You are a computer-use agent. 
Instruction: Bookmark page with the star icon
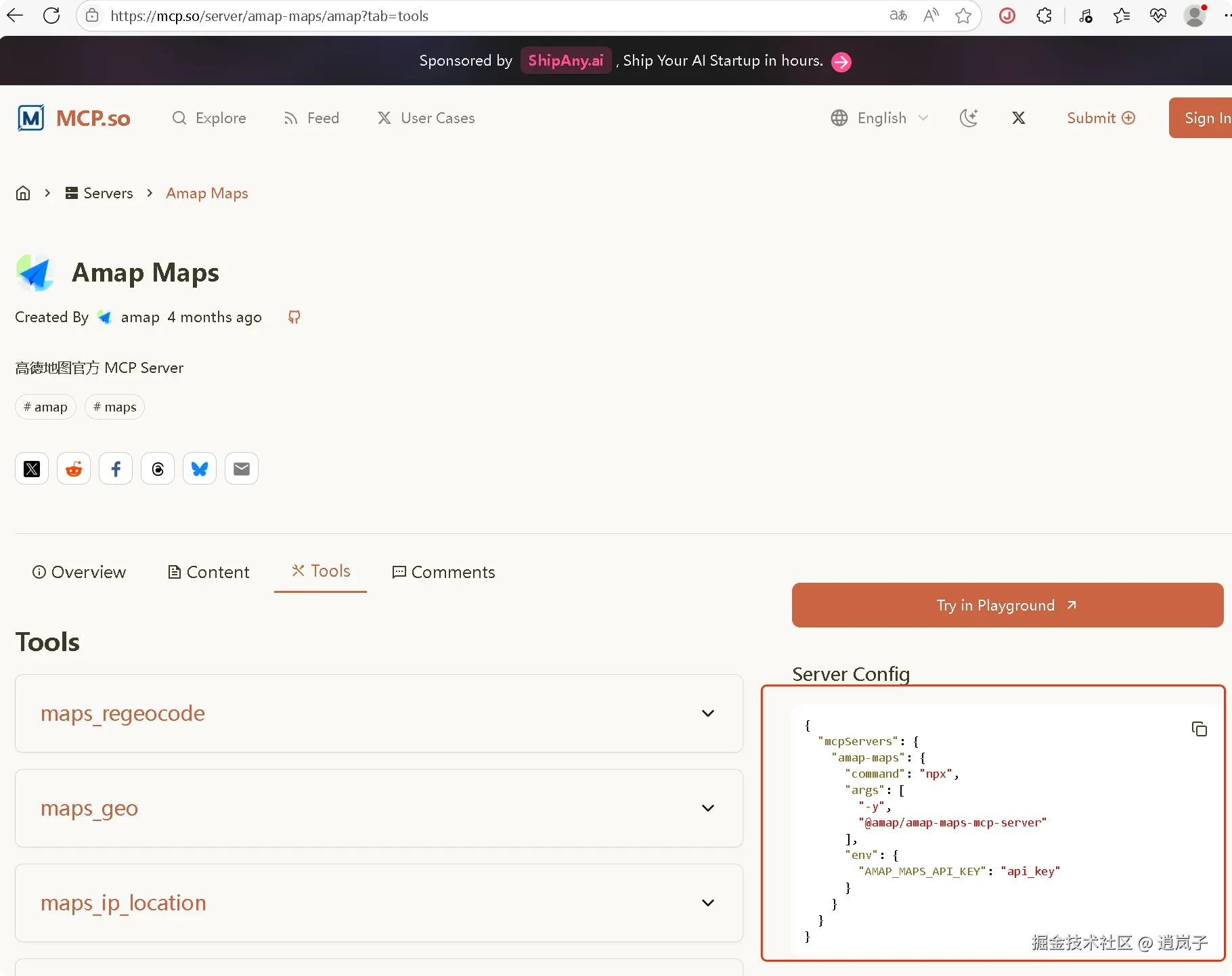pyautogui.click(x=963, y=15)
